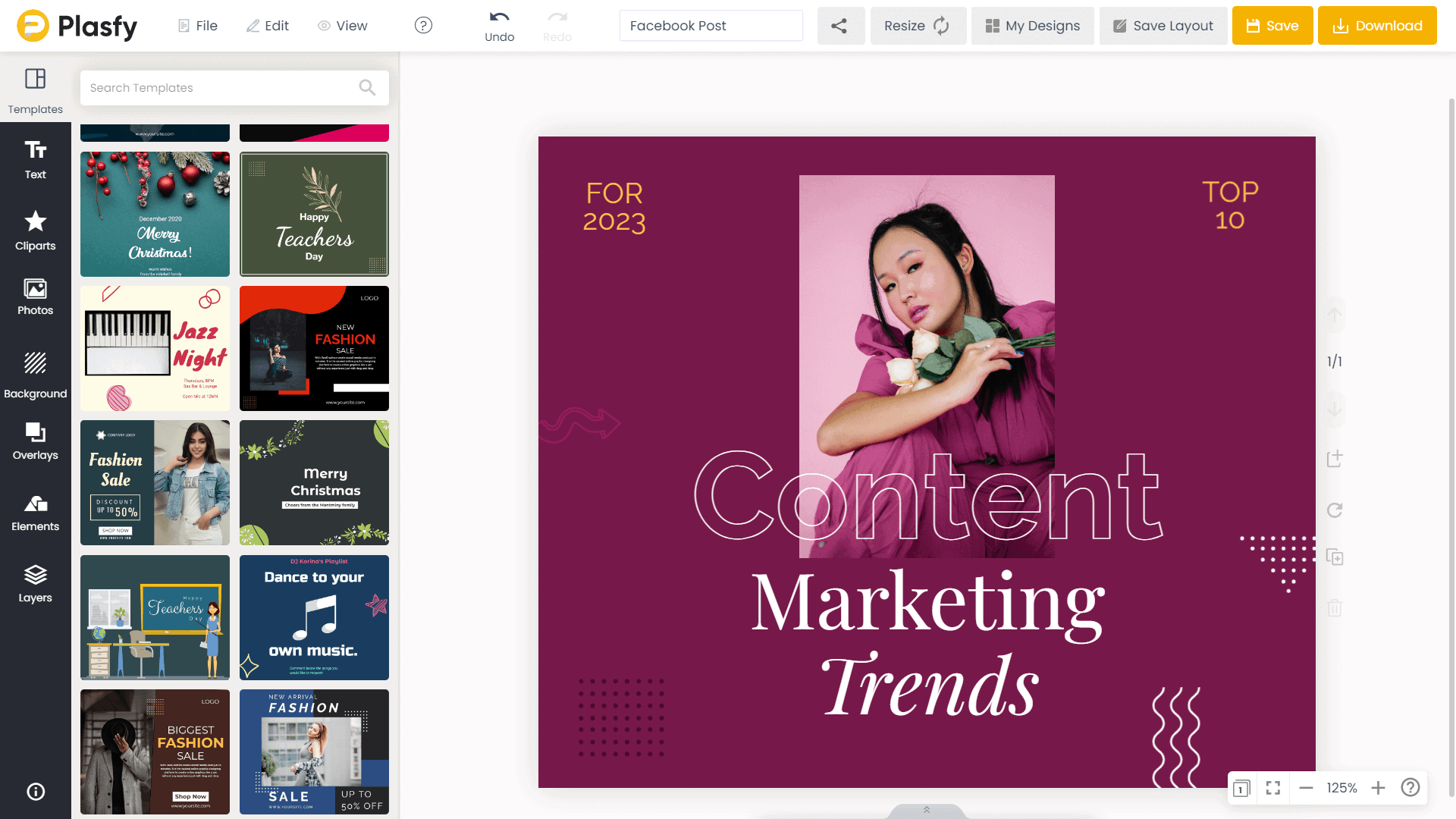Image resolution: width=1456 pixels, height=819 pixels.
Task: Open the Layers panel
Action: 35,584
